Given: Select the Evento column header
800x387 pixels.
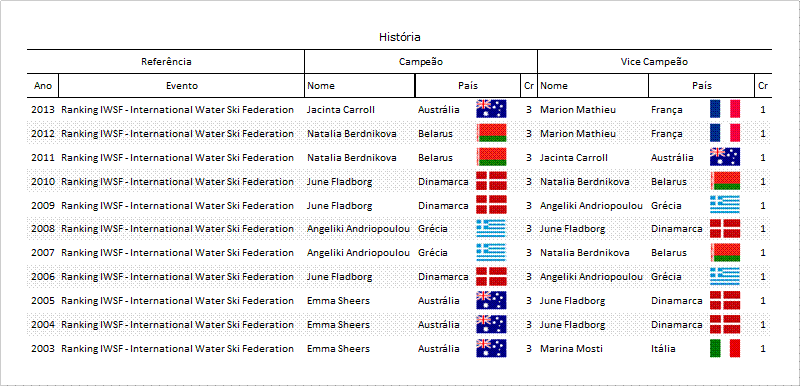Looking at the screenshot, I should [x=182, y=86].
